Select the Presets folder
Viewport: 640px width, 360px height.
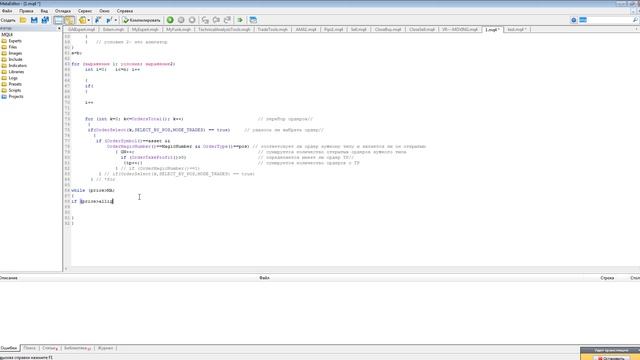[15, 84]
